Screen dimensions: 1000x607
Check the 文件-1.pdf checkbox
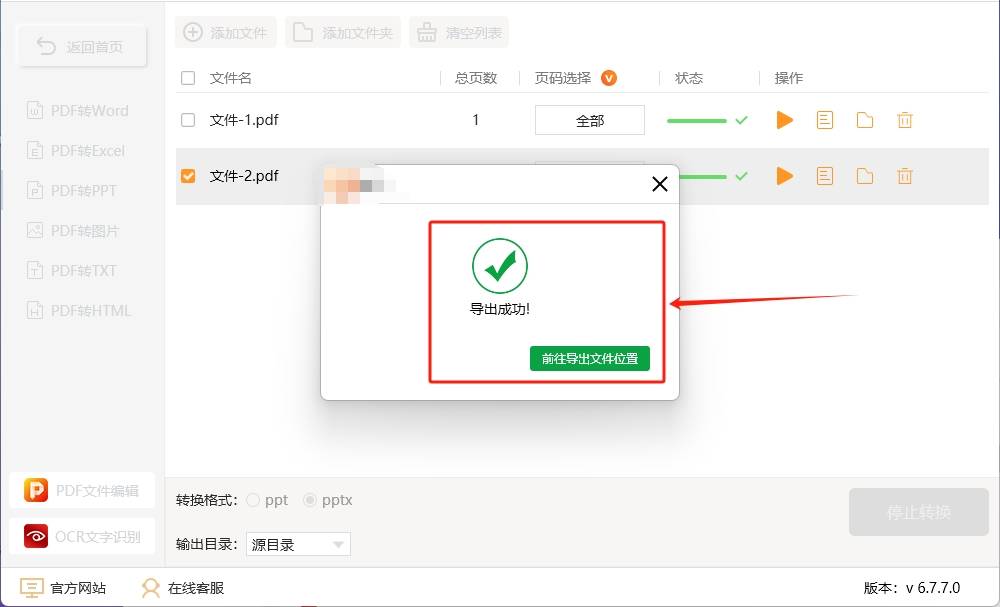pos(186,119)
